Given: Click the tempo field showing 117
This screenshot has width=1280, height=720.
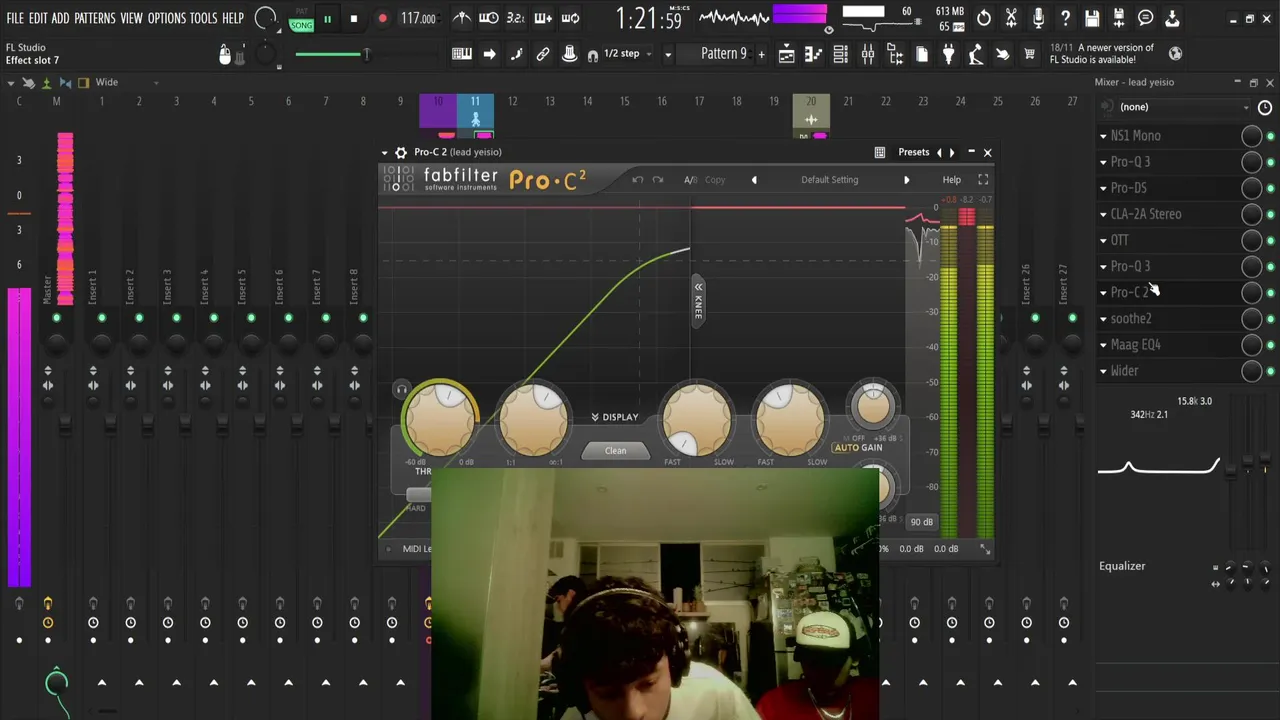Looking at the screenshot, I should click(x=418, y=19).
